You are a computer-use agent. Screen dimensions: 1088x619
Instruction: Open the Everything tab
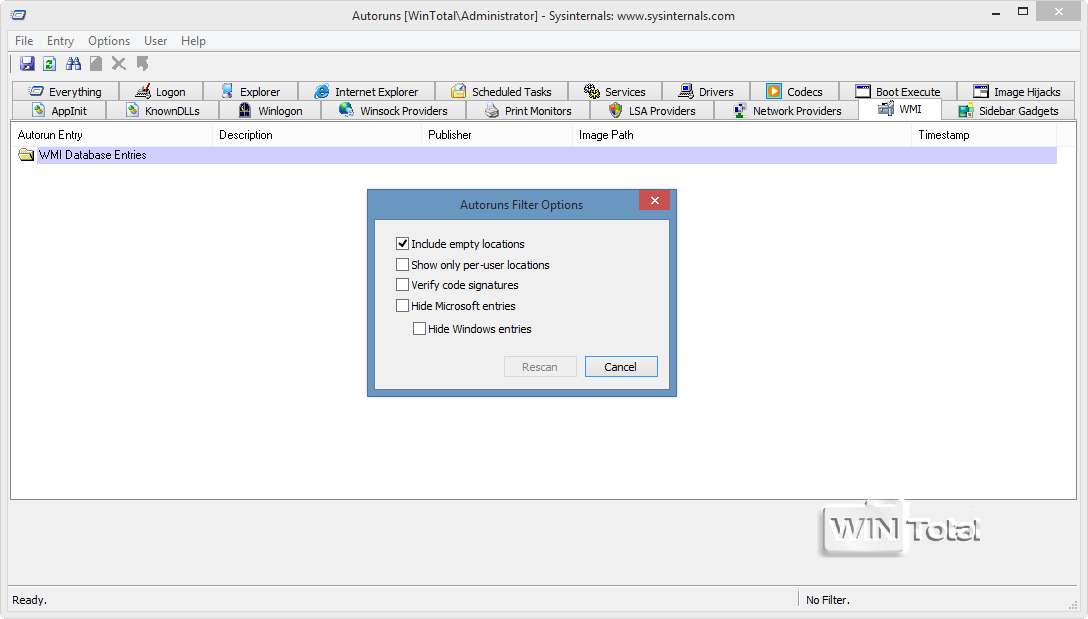(65, 92)
